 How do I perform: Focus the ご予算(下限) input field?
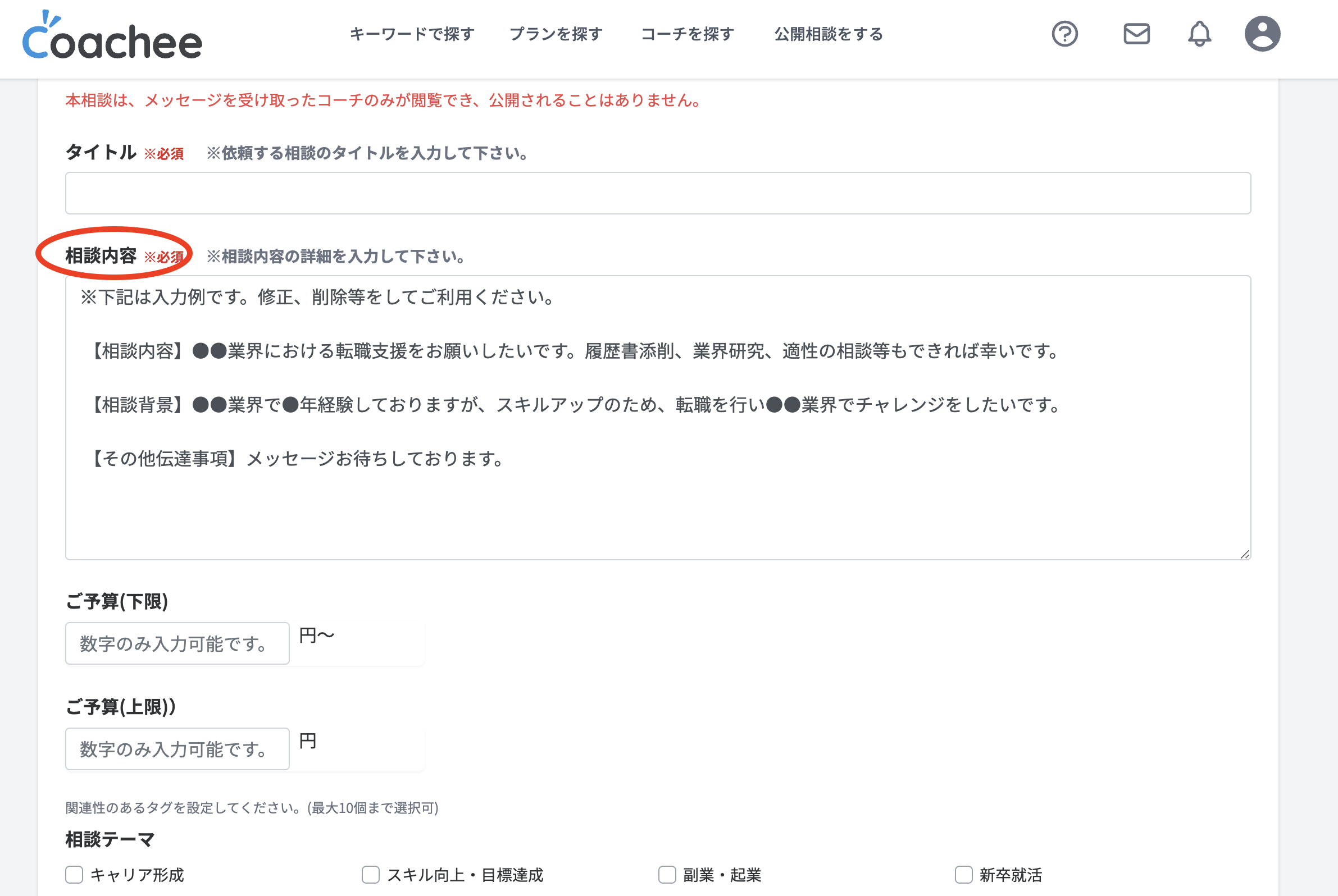[x=178, y=643]
